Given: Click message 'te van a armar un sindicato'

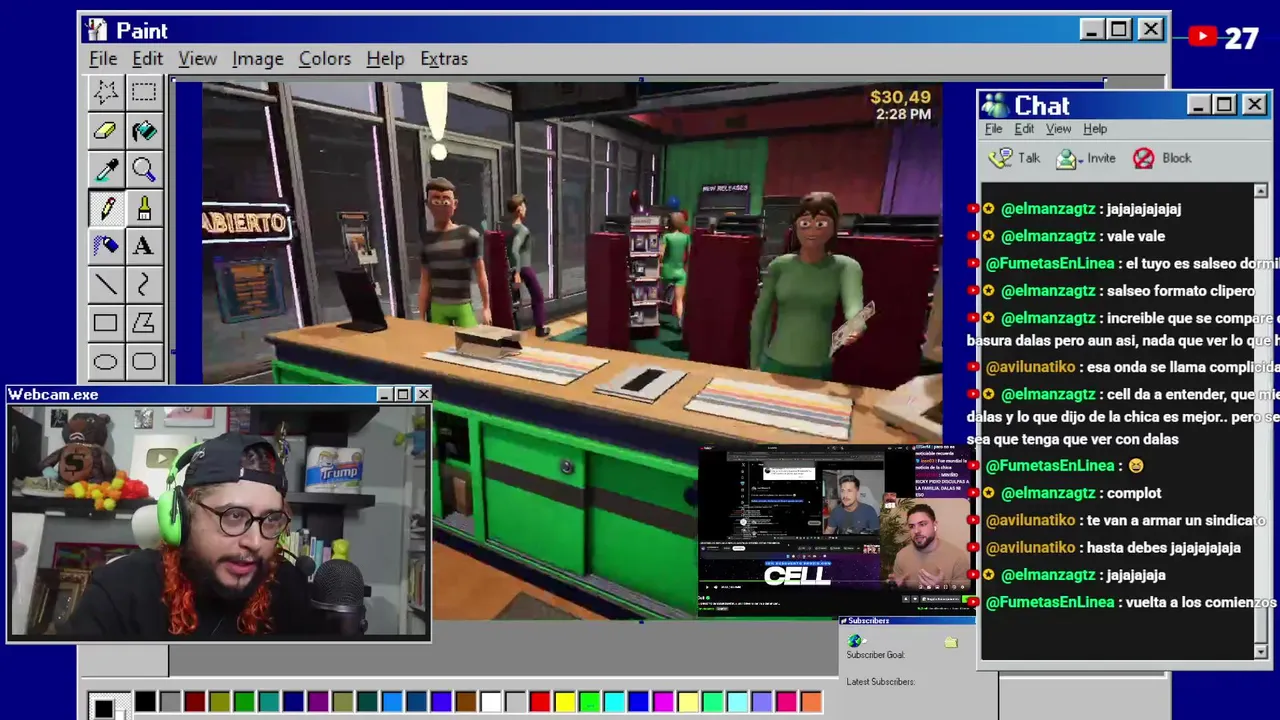Looking at the screenshot, I should point(1176,520).
